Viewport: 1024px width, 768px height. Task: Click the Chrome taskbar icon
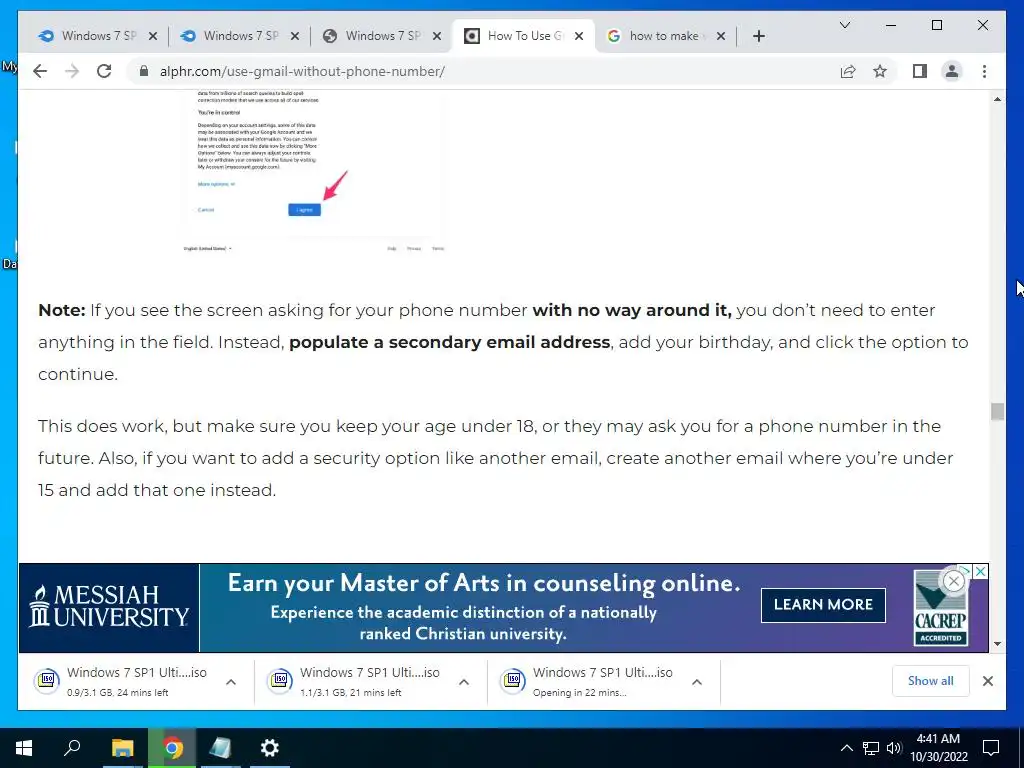(x=172, y=748)
